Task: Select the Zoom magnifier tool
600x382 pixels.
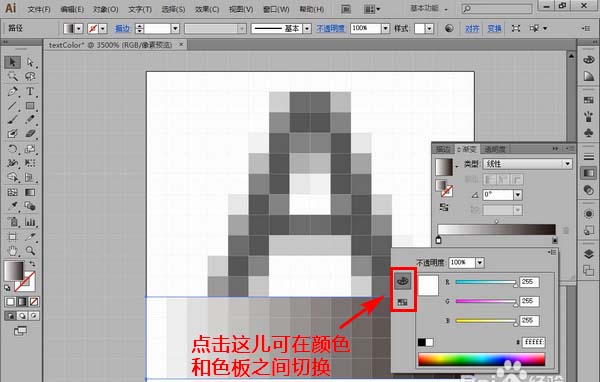Action: [30, 251]
